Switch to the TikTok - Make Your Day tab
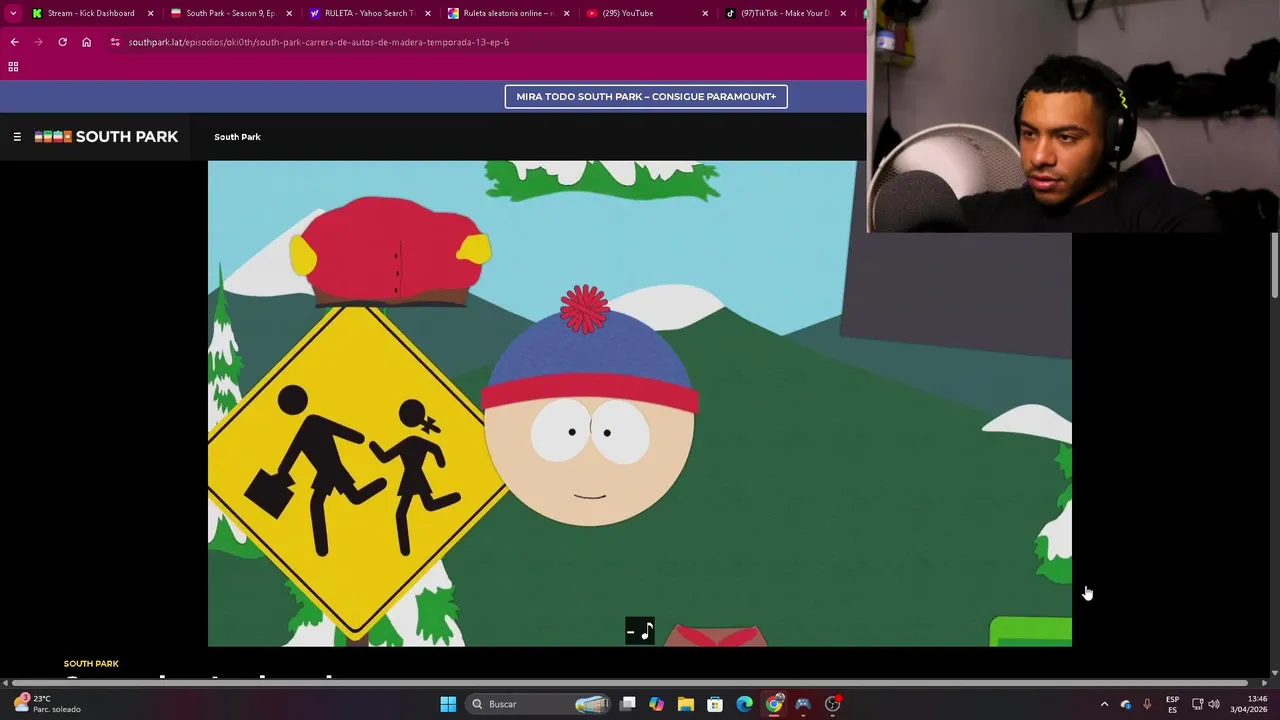 tap(784, 13)
